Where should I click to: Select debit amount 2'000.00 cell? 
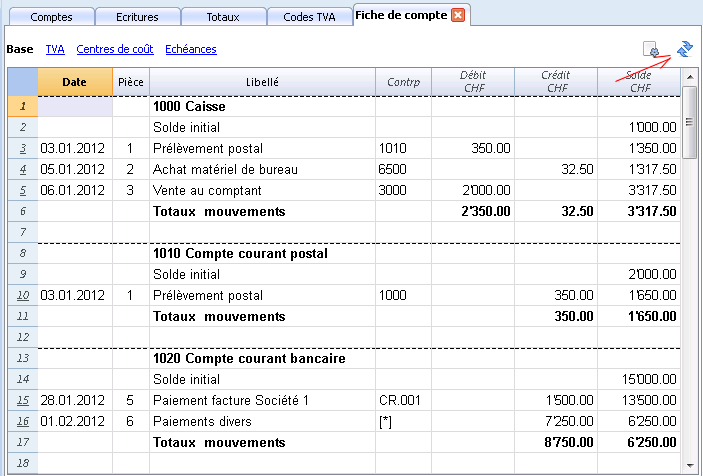pyautogui.click(x=473, y=190)
